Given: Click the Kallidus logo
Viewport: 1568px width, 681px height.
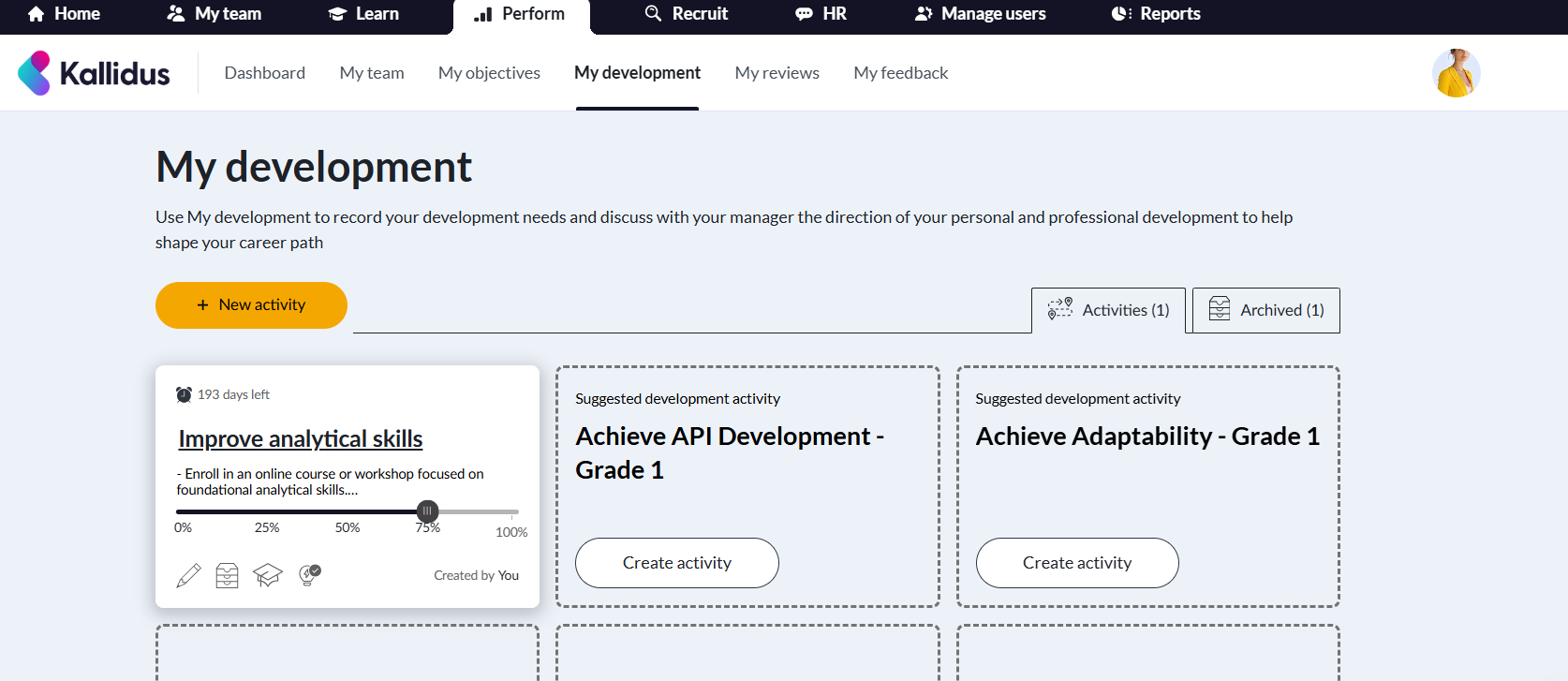Looking at the screenshot, I should (x=94, y=73).
